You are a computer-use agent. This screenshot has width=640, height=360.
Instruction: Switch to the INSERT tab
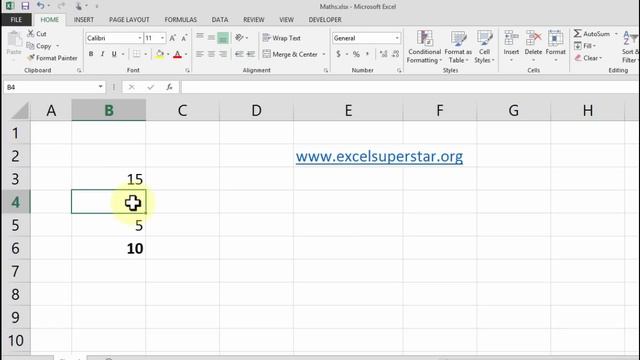pyautogui.click(x=84, y=20)
